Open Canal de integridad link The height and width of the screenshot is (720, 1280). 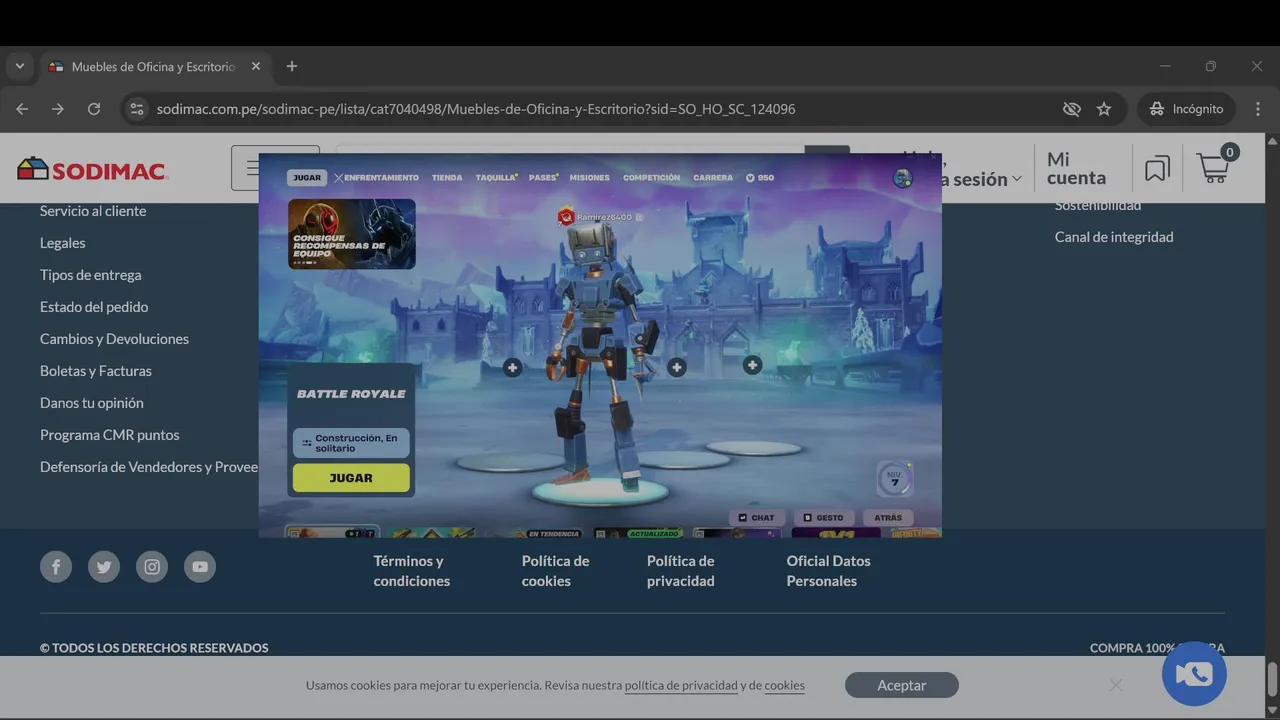pos(1114,237)
